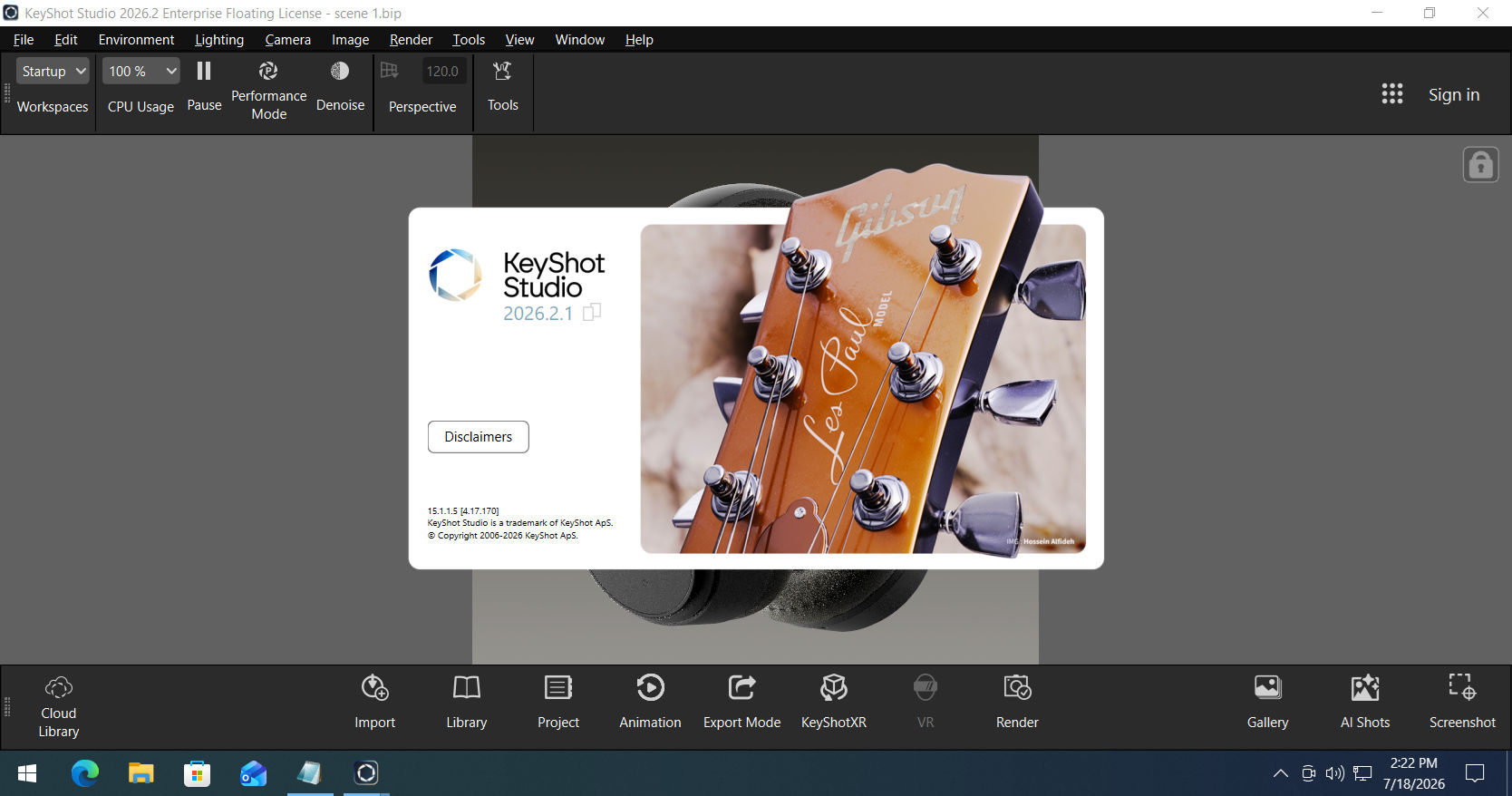Click the network tray icon

(x=1362, y=773)
